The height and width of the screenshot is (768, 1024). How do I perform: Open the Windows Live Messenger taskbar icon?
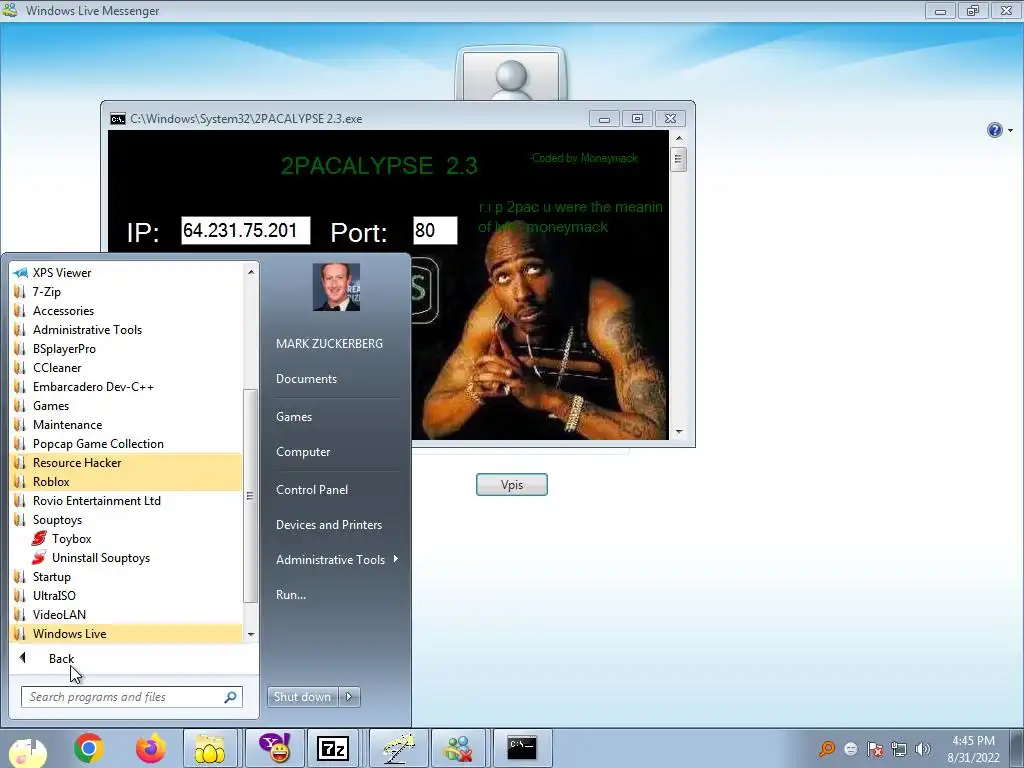coord(458,748)
